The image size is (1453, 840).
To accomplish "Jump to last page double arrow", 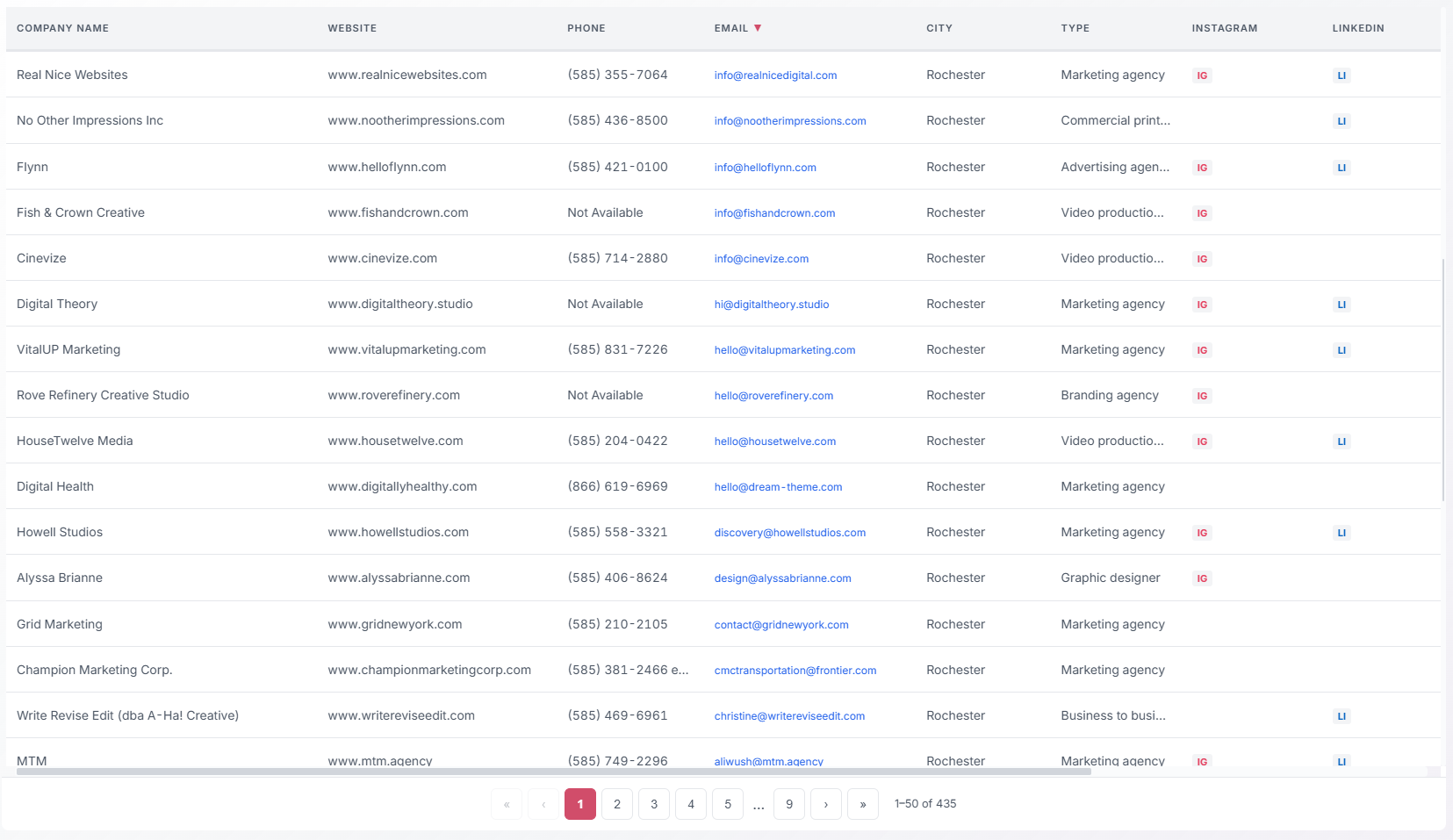I will pyautogui.click(x=863, y=804).
